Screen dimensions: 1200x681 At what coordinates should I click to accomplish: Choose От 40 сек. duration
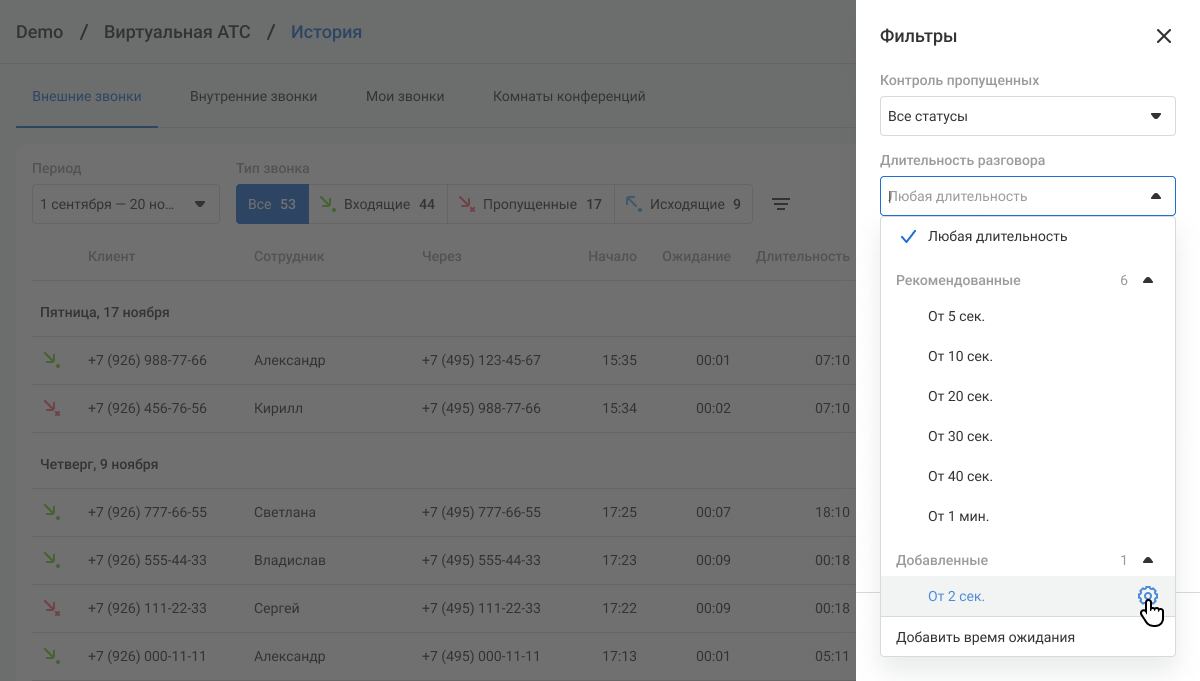(x=1028, y=476)
